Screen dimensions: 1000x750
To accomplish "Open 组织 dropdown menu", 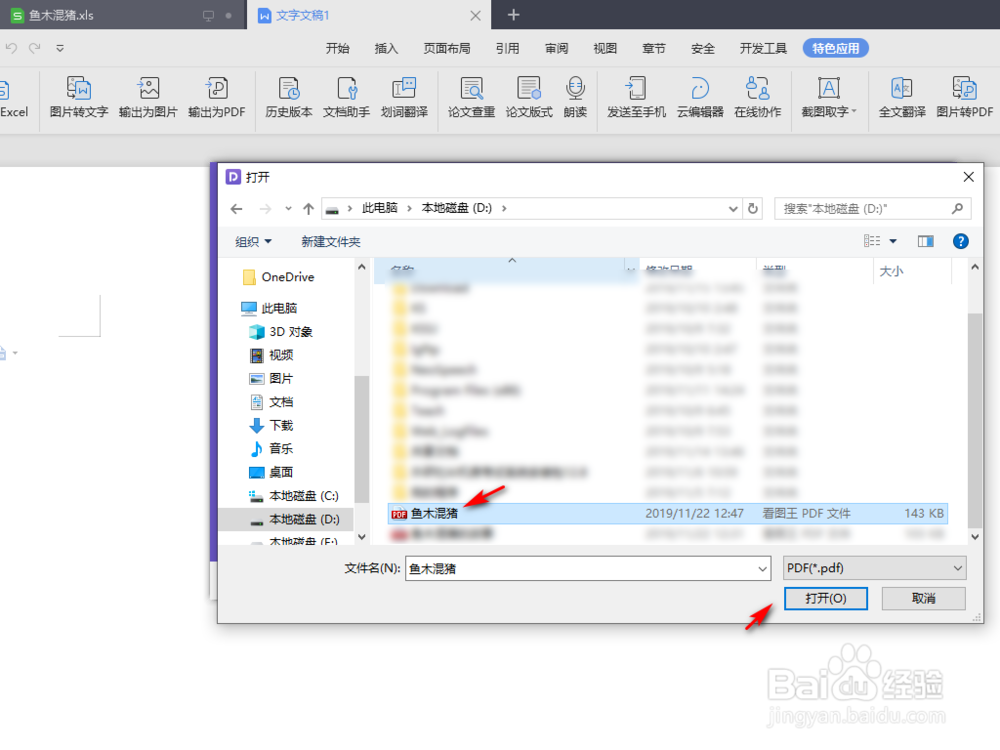I will click(254, 242).
